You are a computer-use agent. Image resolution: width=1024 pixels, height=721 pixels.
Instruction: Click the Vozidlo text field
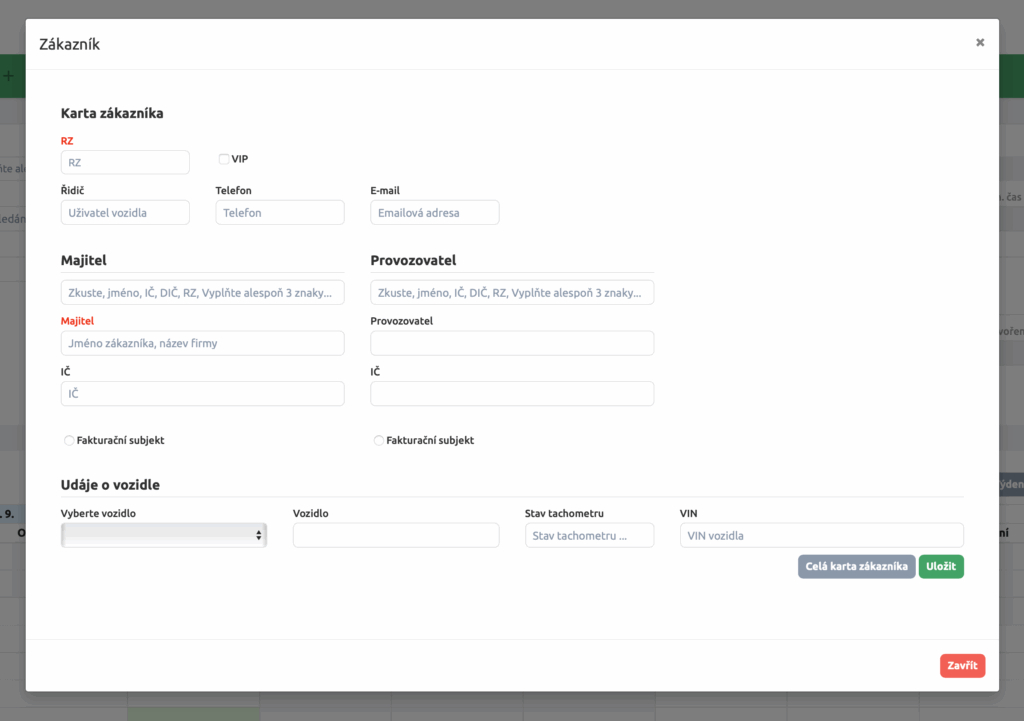pos(396,535)
